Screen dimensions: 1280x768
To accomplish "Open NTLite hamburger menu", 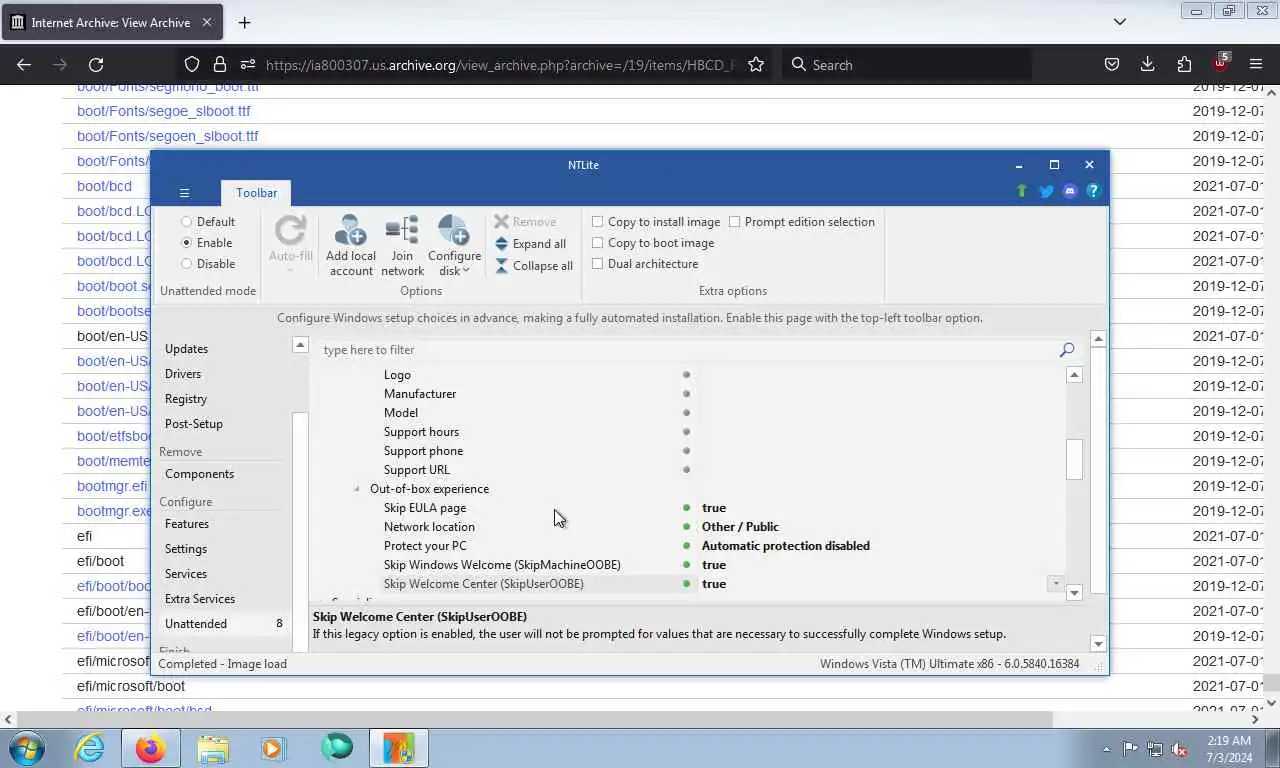I will tap(184, 193).
